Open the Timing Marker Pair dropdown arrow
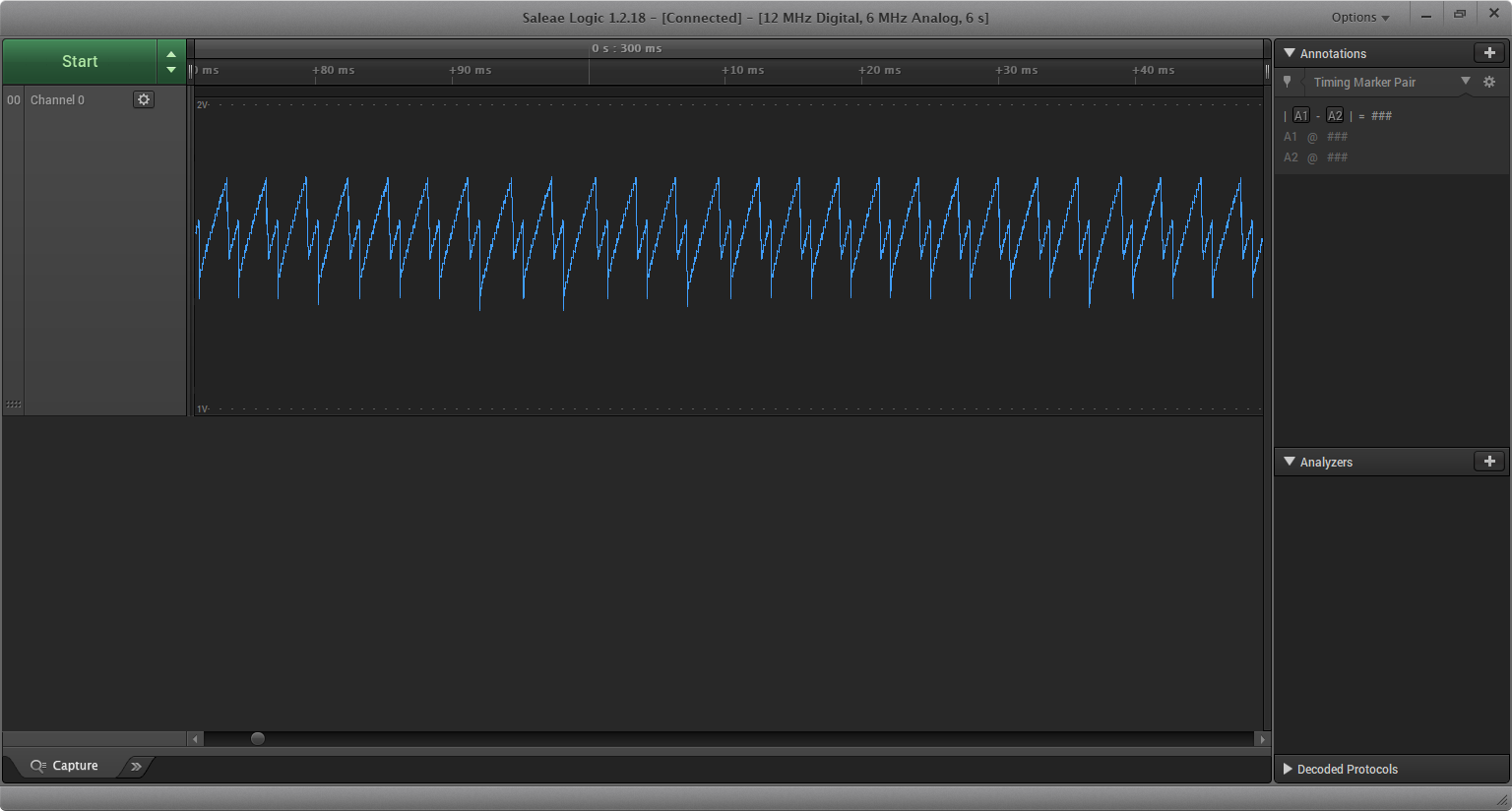This screenshot has height=811, width=1512. 1466,82
